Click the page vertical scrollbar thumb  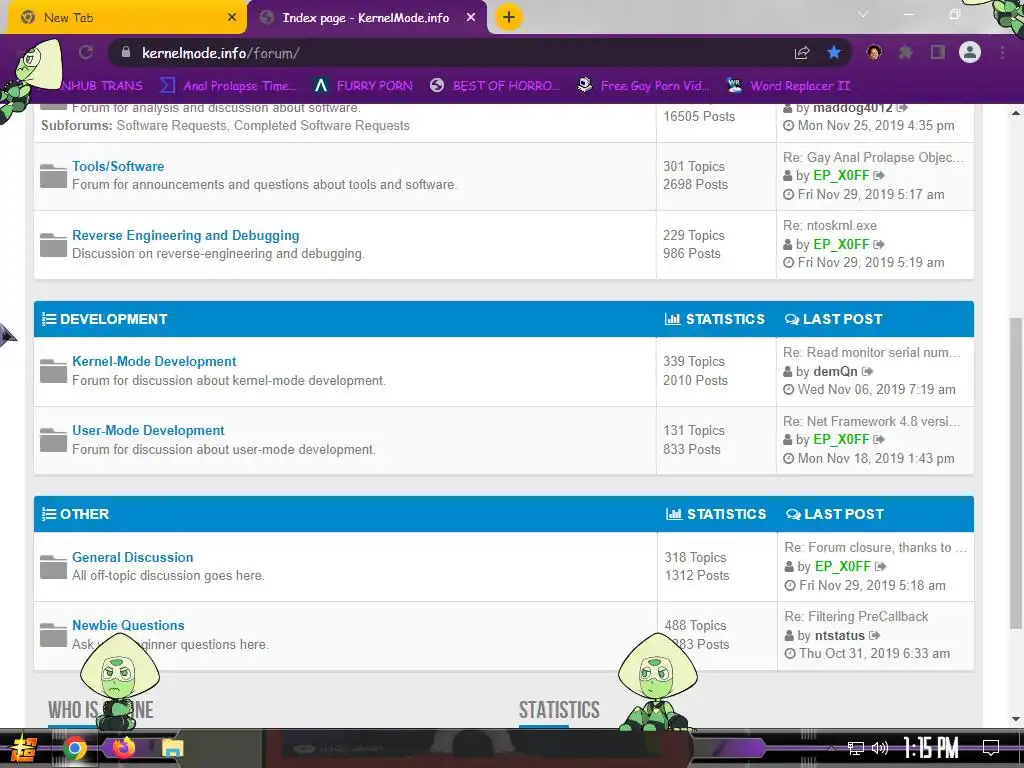point(1016,473)
